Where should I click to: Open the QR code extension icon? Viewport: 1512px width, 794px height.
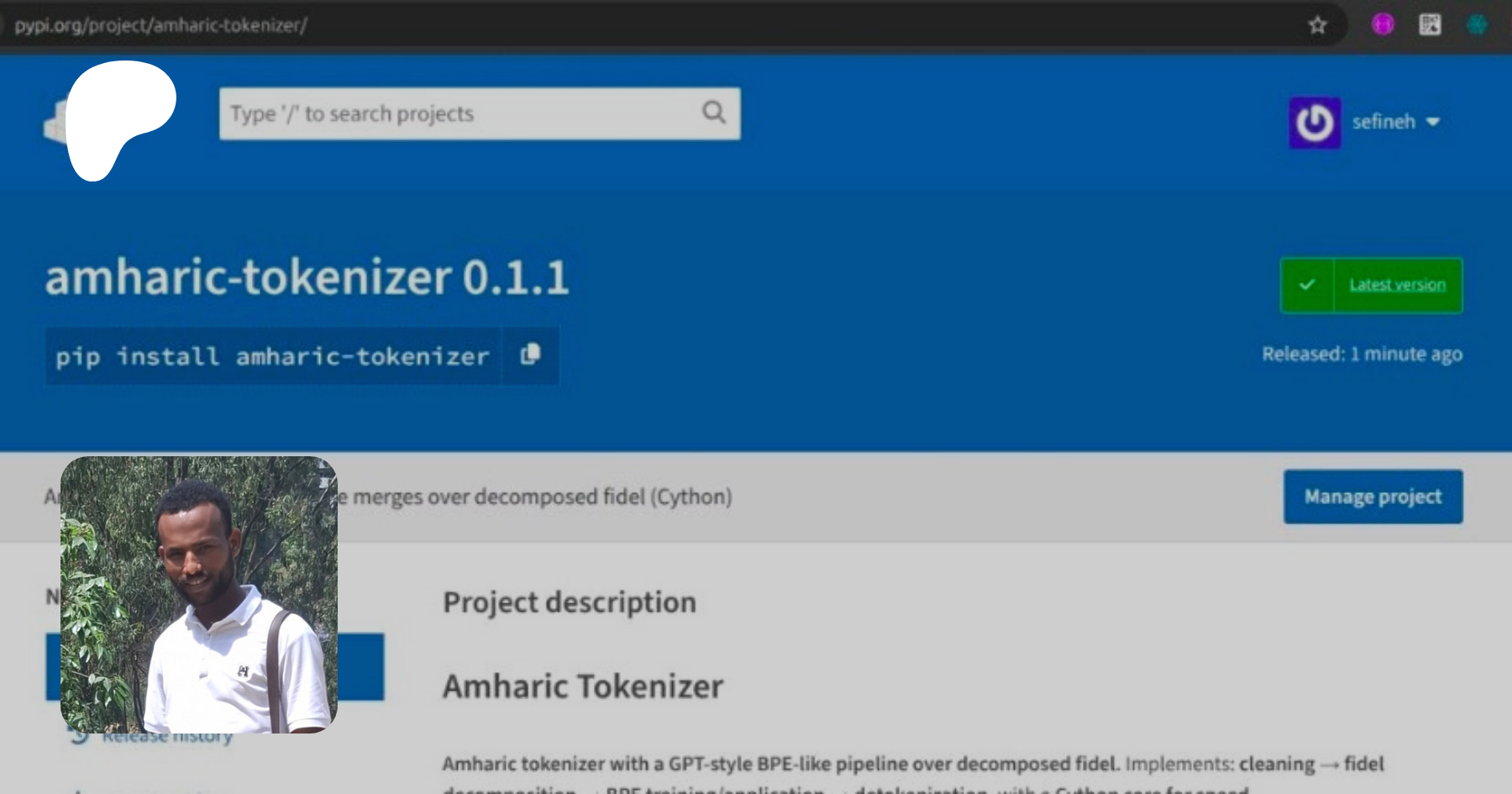[1430, 25]
